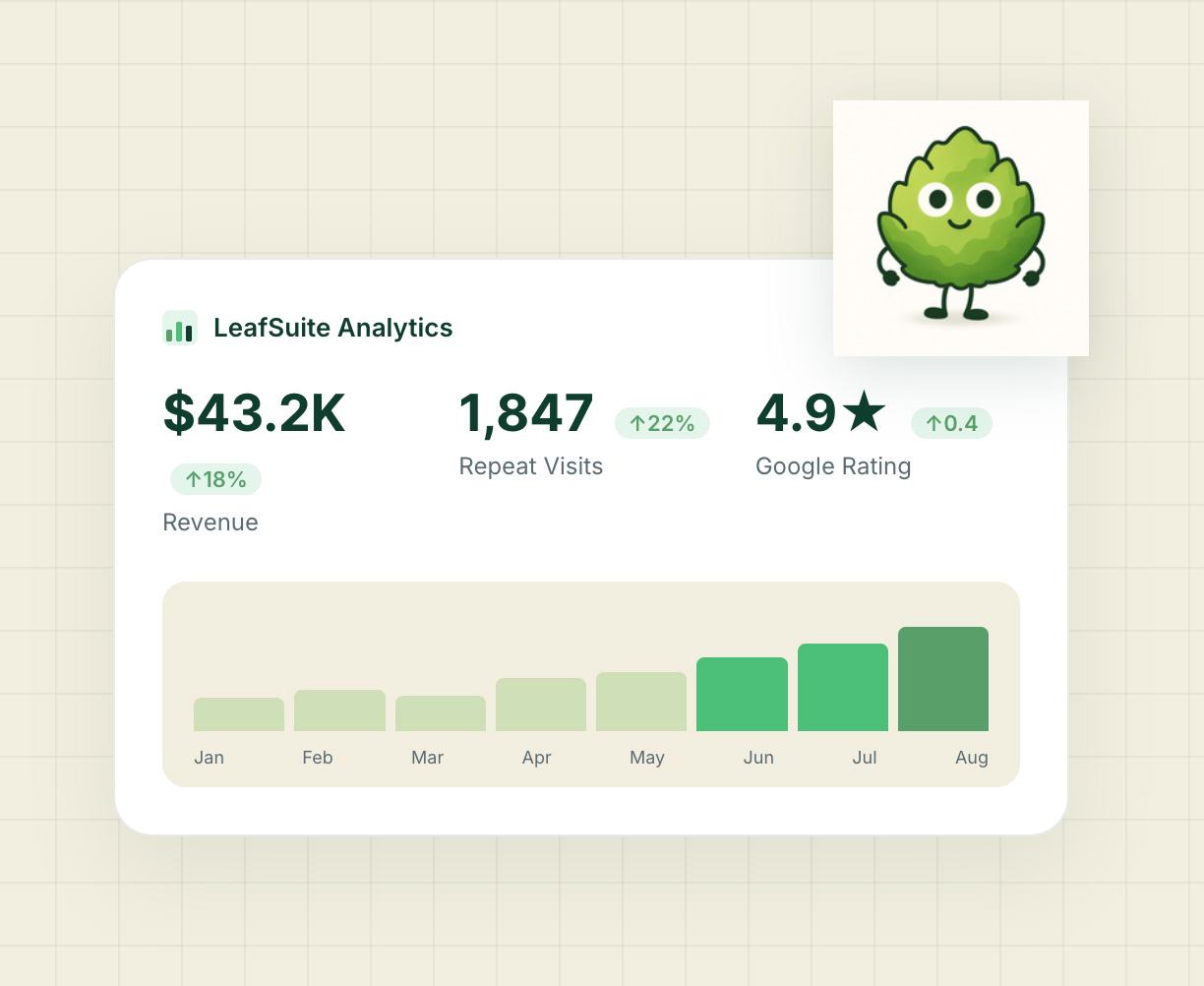The height and width of the screenshot is (986, 1204).
Task: Click the LeafSuite Analytics title
Action: [x=332, y=328]
